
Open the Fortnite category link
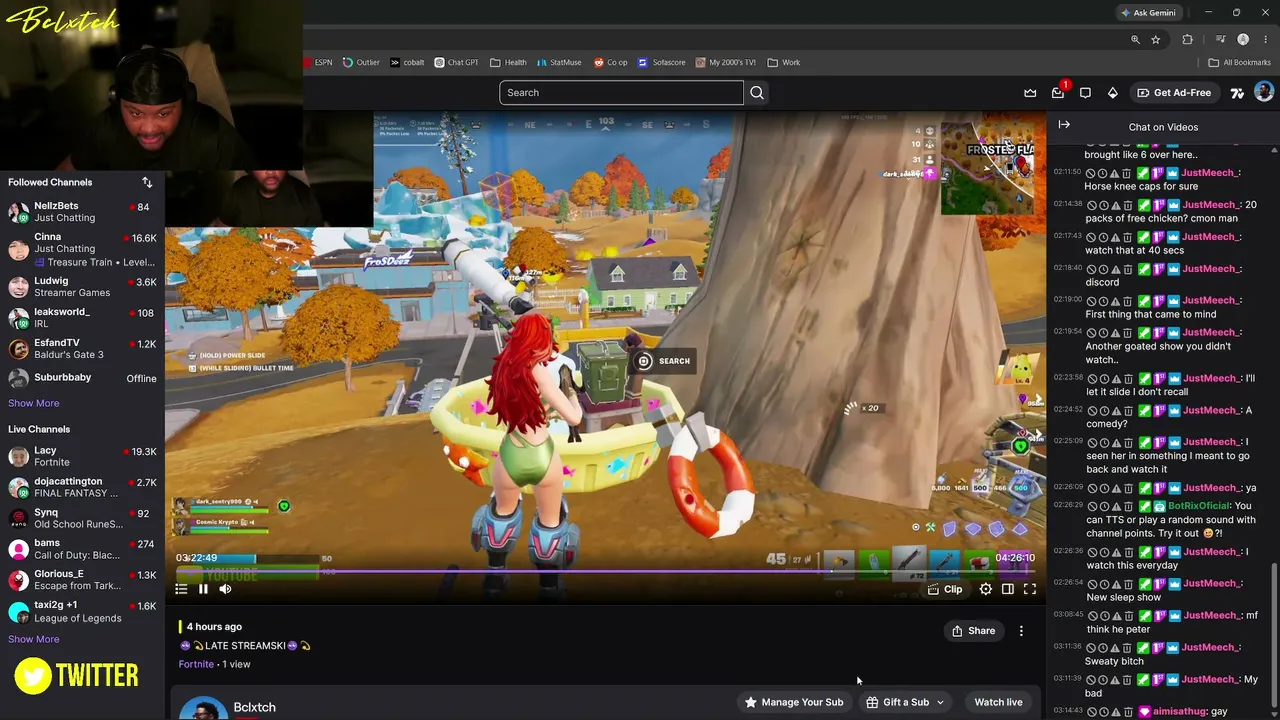coord(196,664)
